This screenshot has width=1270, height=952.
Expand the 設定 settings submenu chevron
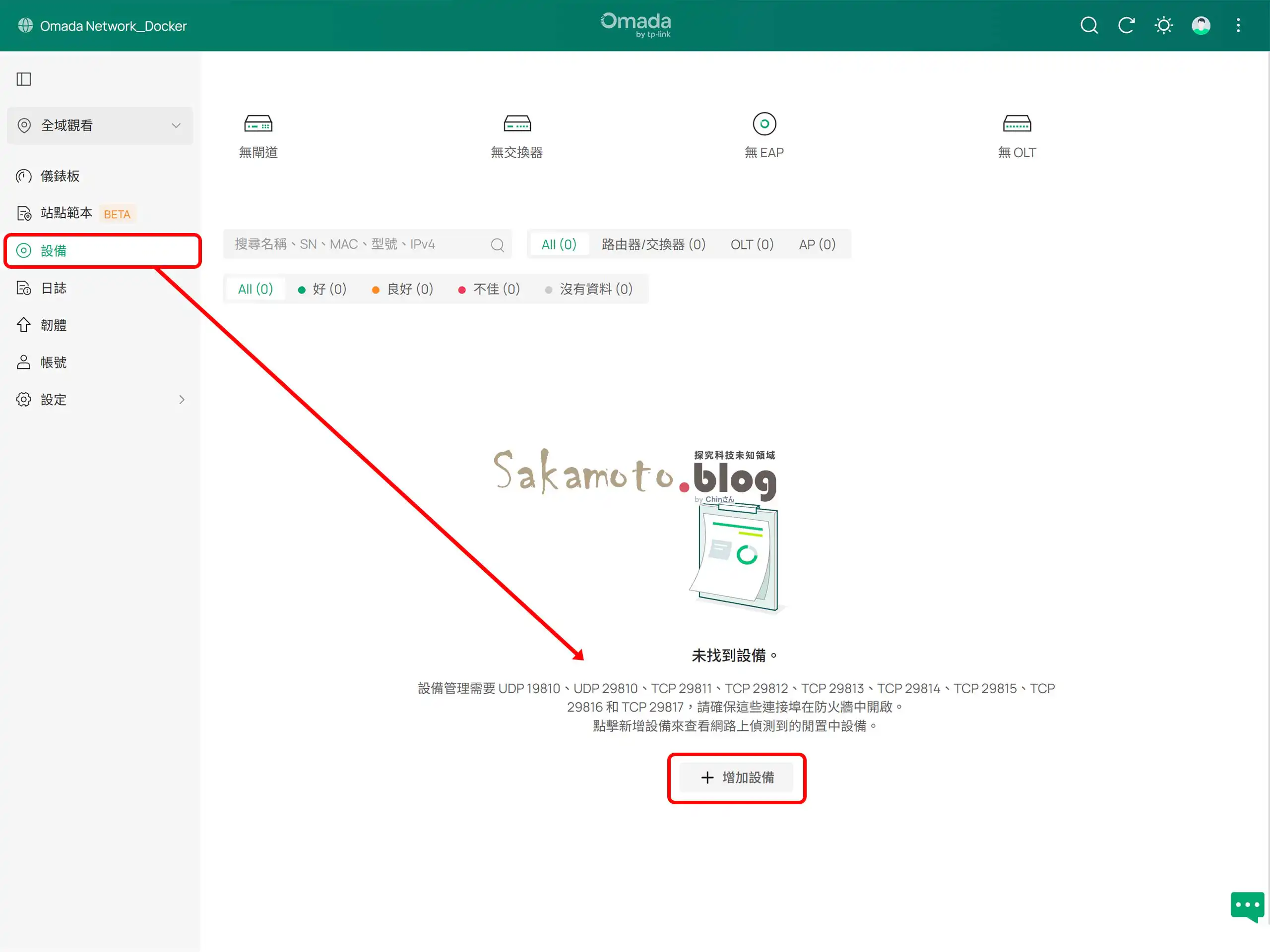click(182, 399)
